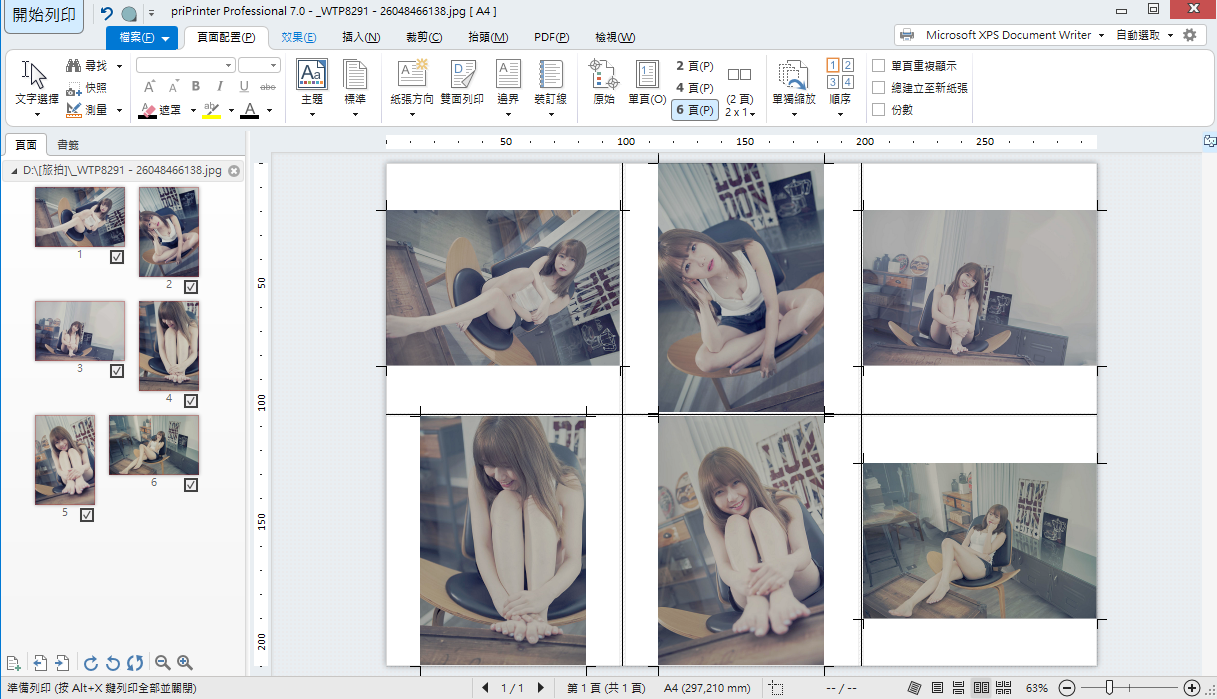
Task: Rotate page clockwise in the pages panel toolbar
Action: (90, 663)
